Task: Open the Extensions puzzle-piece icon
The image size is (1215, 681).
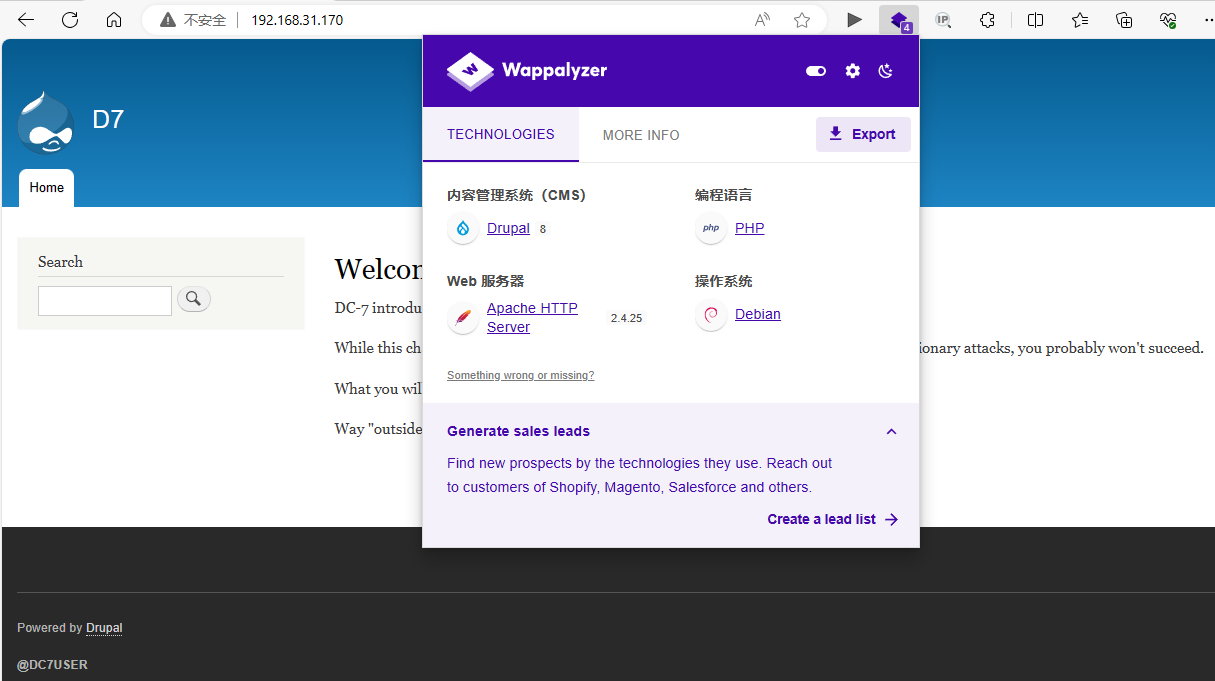Action: 987,20
